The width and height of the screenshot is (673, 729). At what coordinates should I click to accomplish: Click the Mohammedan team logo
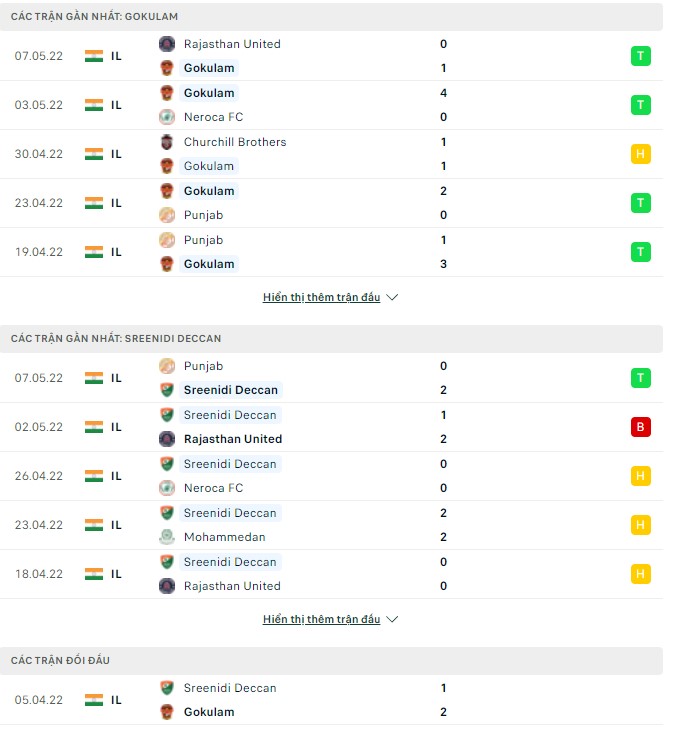pos(167,537)
